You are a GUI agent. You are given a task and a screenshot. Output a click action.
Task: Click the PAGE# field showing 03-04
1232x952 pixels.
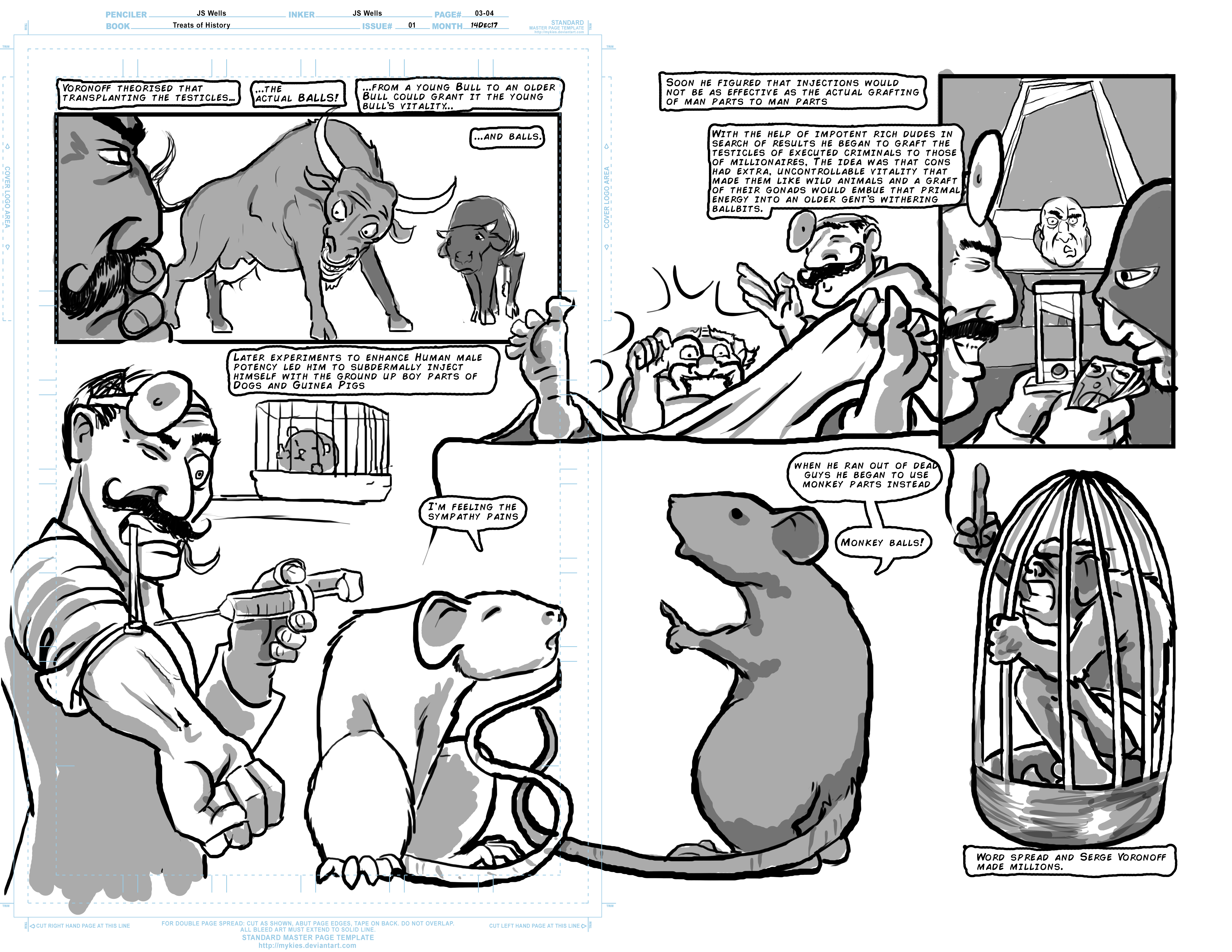[x=484, y=13]
